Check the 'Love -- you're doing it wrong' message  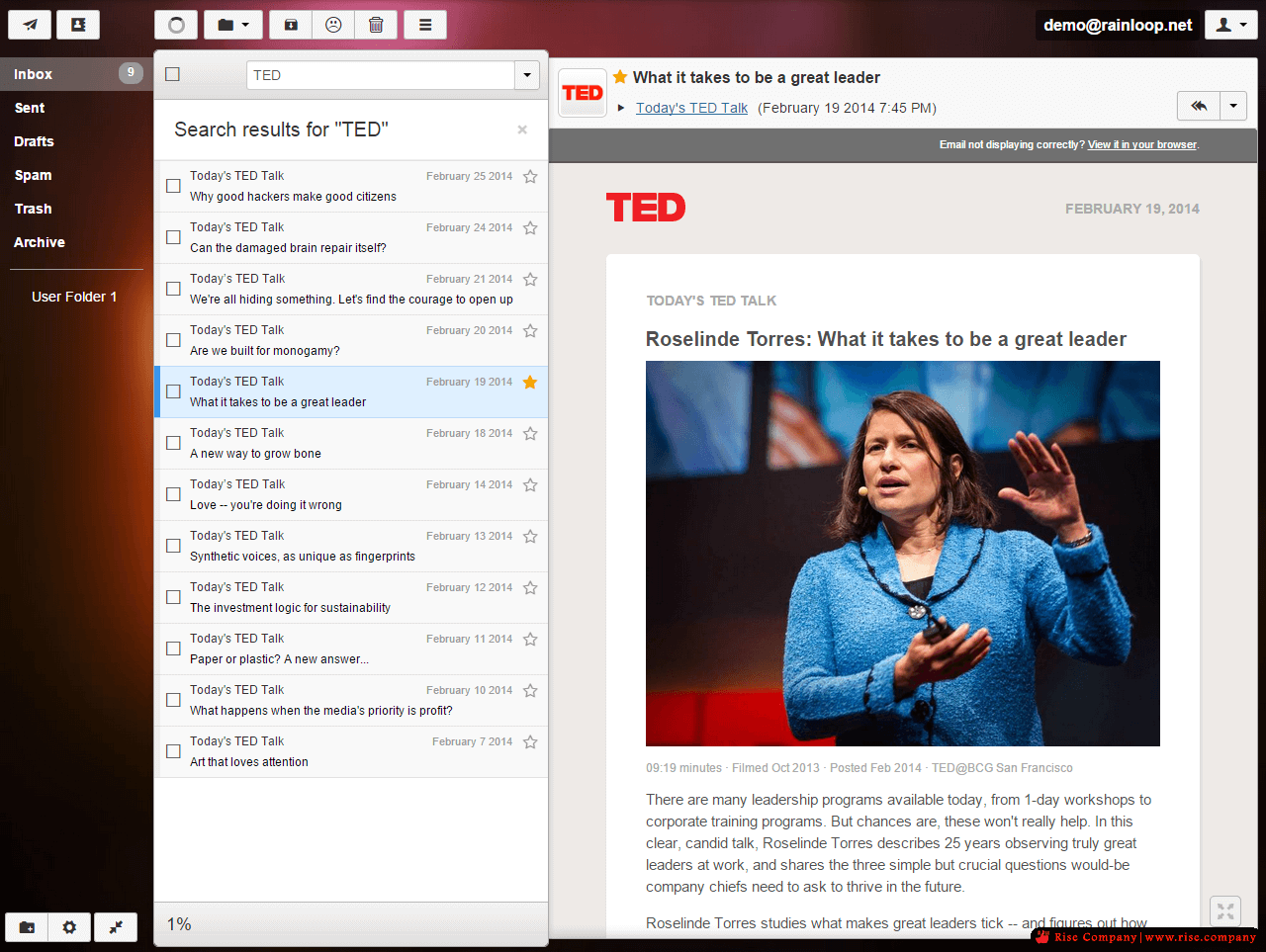coord(173,494)
